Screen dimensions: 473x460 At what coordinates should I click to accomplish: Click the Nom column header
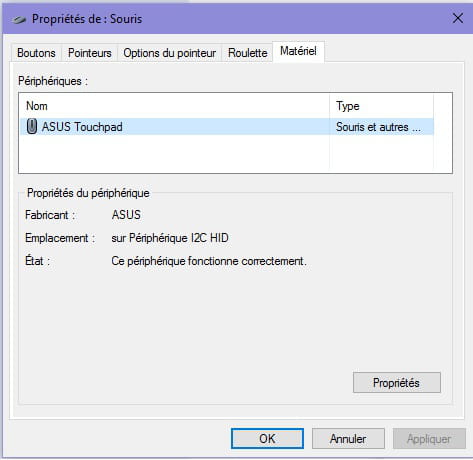[37, 106]
